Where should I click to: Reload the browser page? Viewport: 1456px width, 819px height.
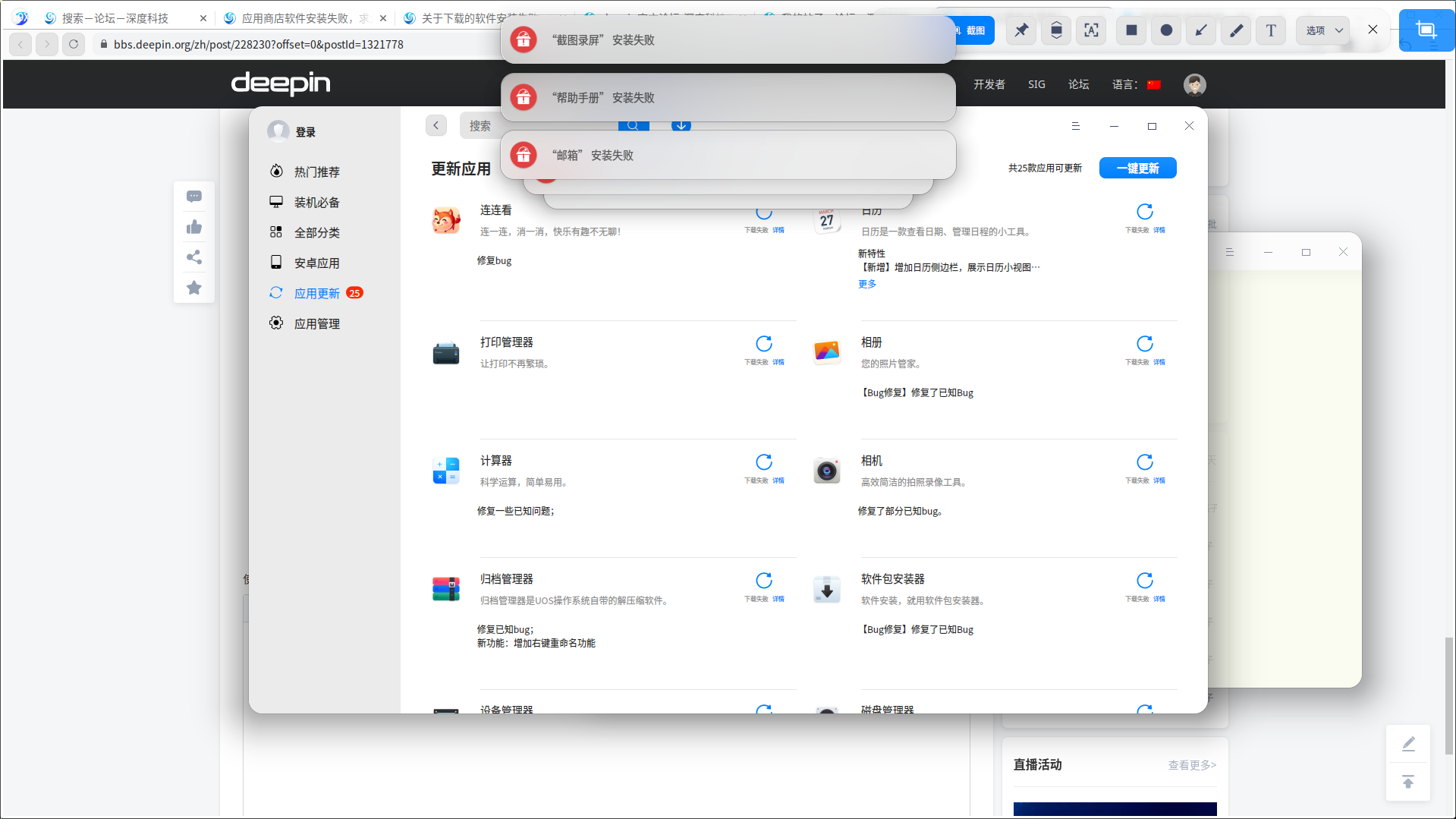74,44
